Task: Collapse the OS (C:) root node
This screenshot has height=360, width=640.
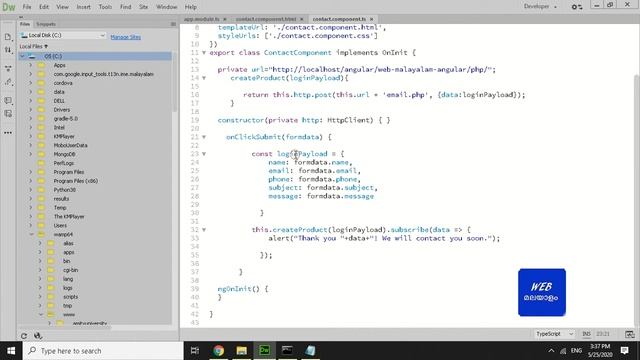Action: [x=22, y=56]
